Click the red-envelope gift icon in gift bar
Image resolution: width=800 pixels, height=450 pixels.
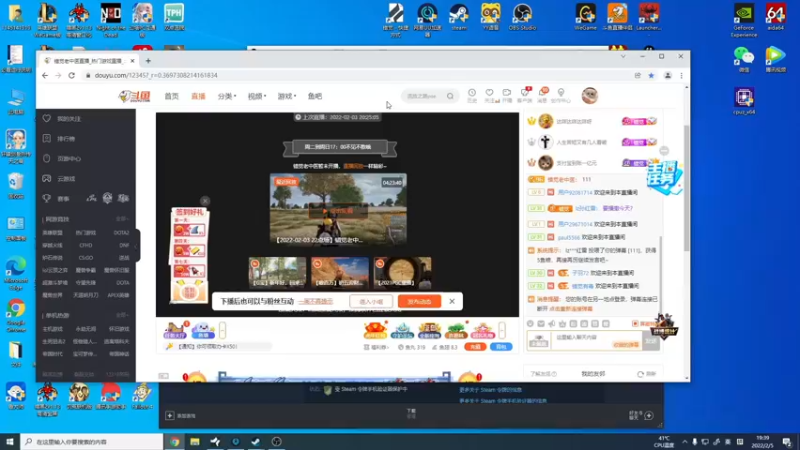tap(375, 331)
